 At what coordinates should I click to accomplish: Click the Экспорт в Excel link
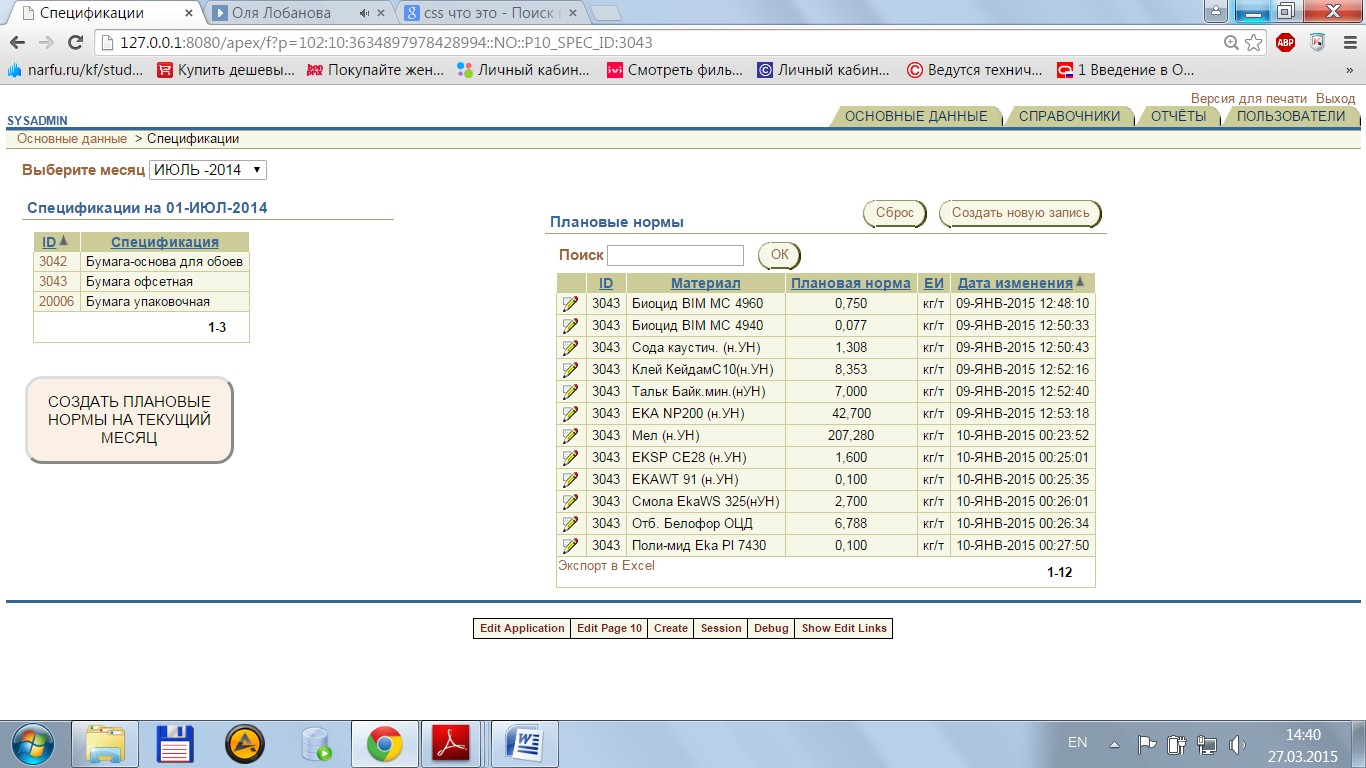pos(606,566)
